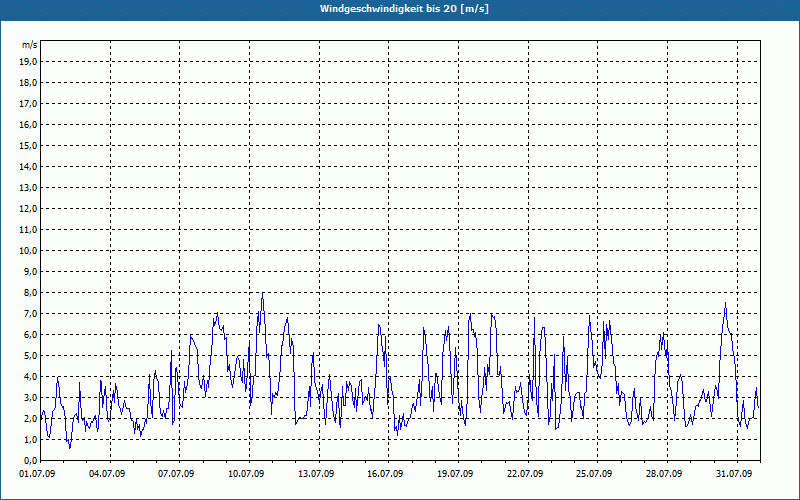Click the 04.07.09 date label
800x500 pixels.
[x=107, y=474]
